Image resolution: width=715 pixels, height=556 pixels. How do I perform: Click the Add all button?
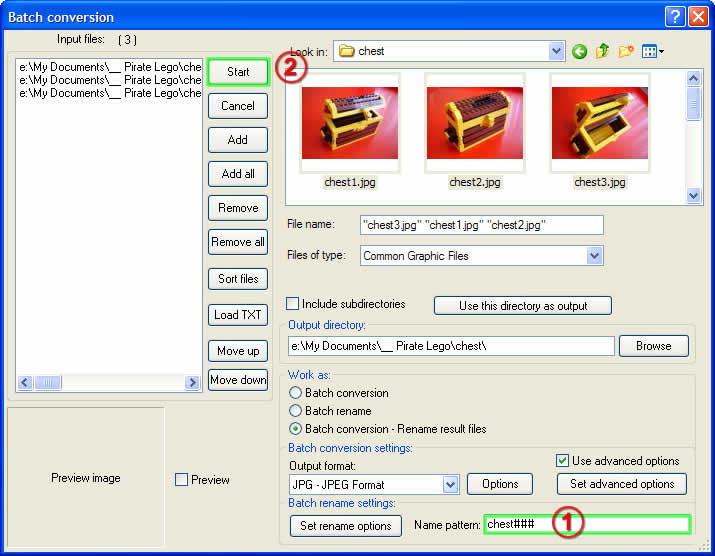pos(238,174)
